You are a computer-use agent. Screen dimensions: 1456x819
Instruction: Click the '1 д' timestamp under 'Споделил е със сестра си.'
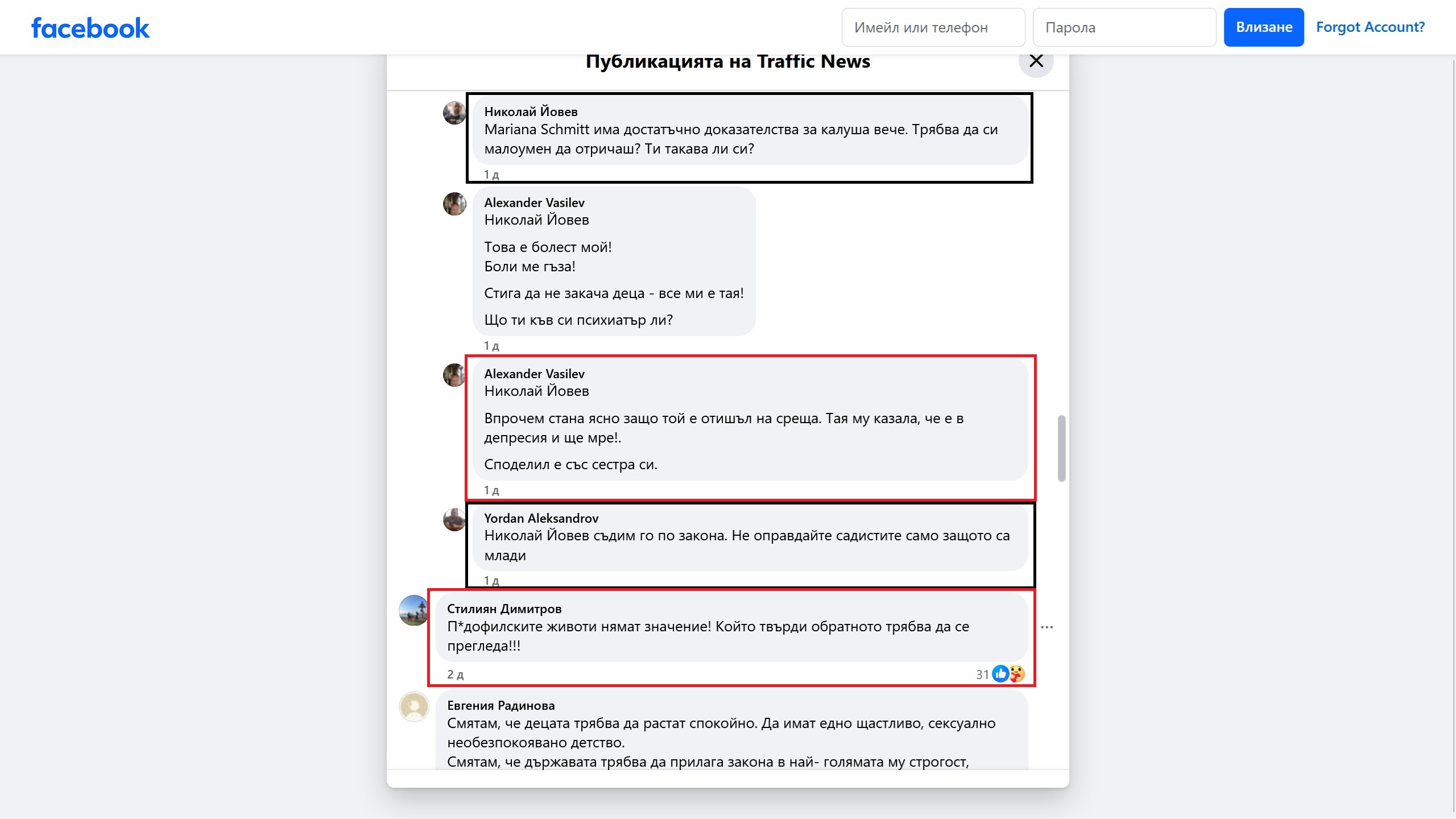pyautogui.click(x=491, y=490)
